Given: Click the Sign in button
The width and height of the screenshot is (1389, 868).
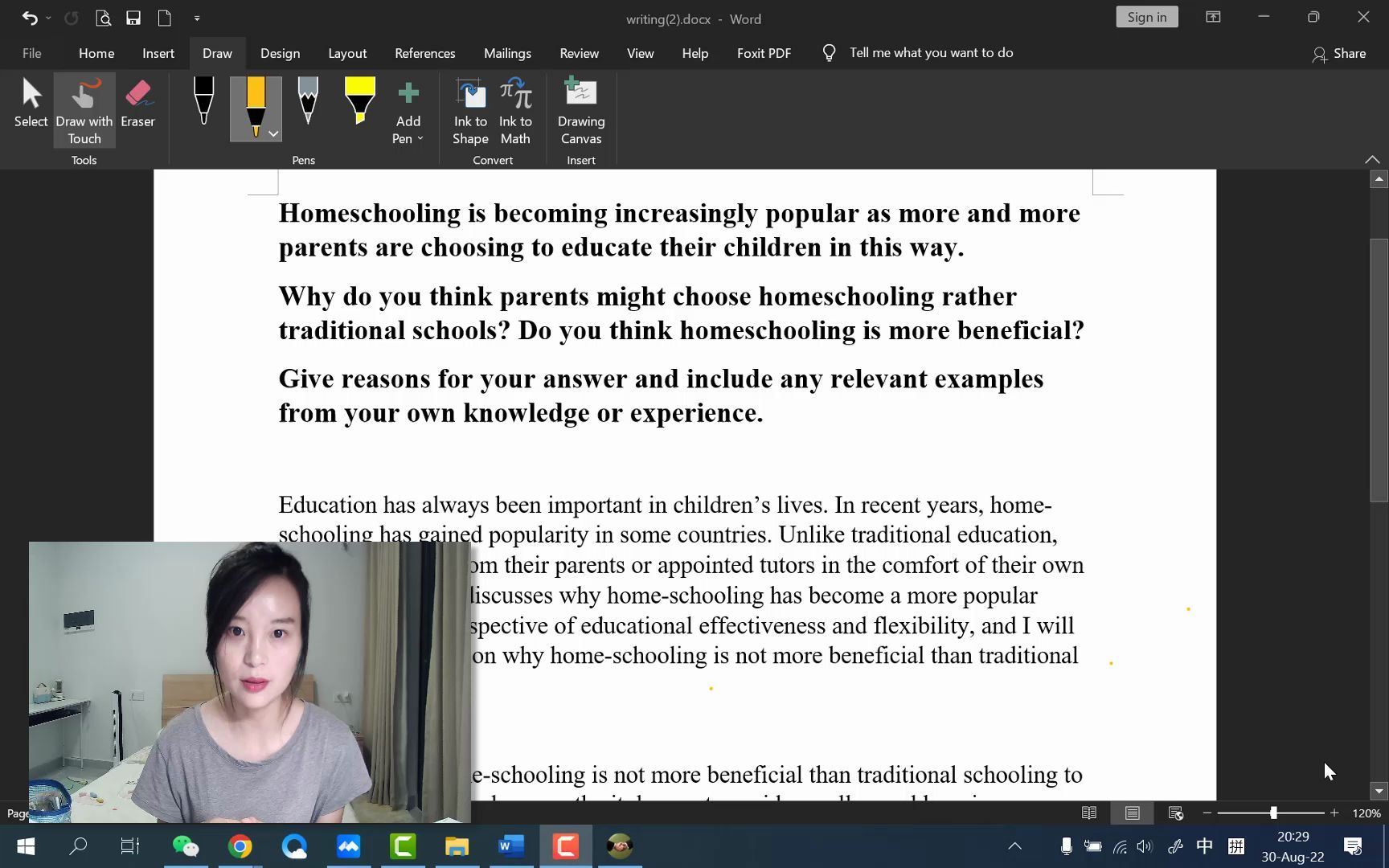Looking at the screenshot, I should click(1146, 16).
